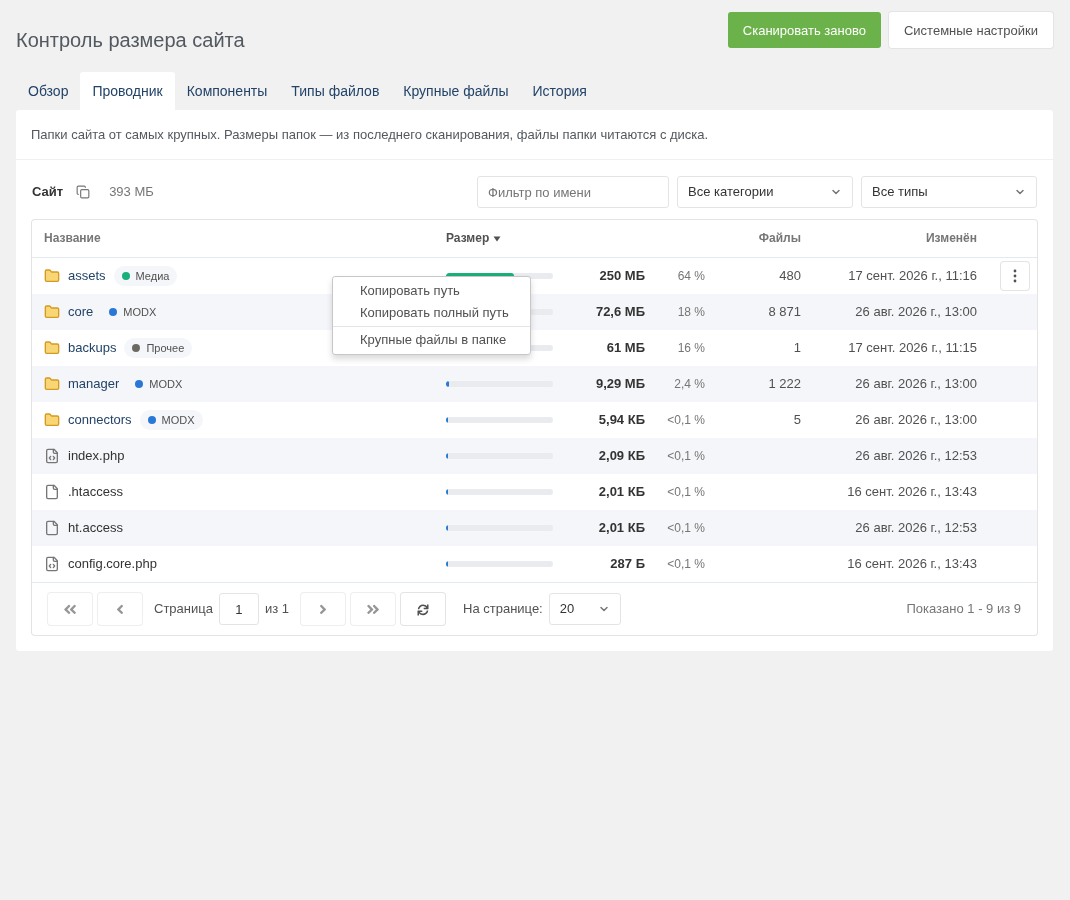
Task: Open the На странице count dropdown
Action: [585, 609]
